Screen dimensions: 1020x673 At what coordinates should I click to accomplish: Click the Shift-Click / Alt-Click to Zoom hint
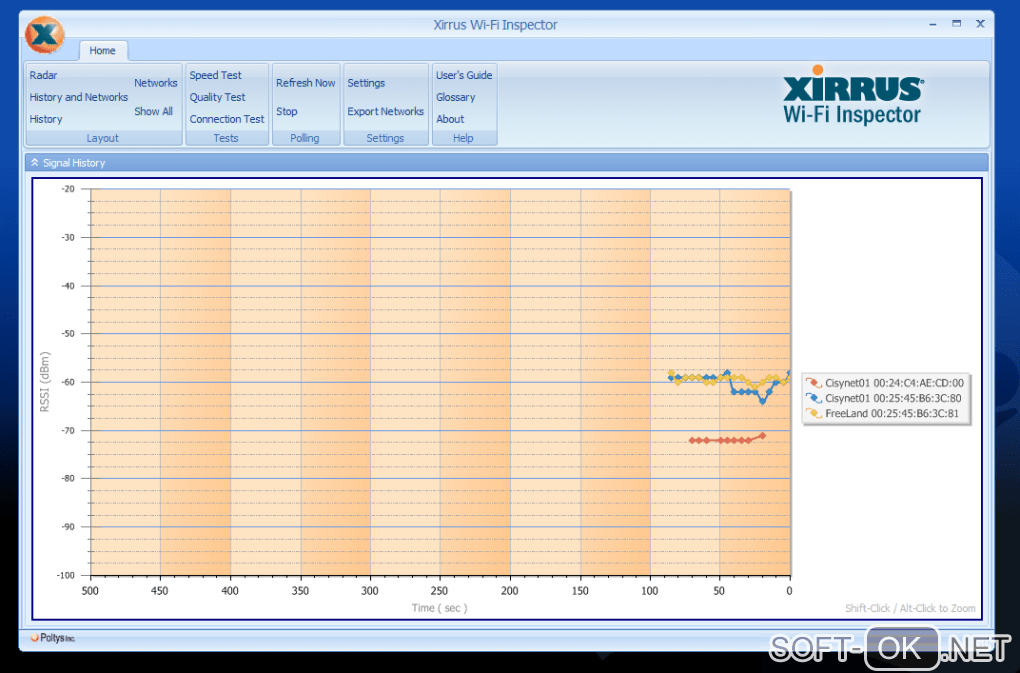pyautogui.click(x=910, y=608)
